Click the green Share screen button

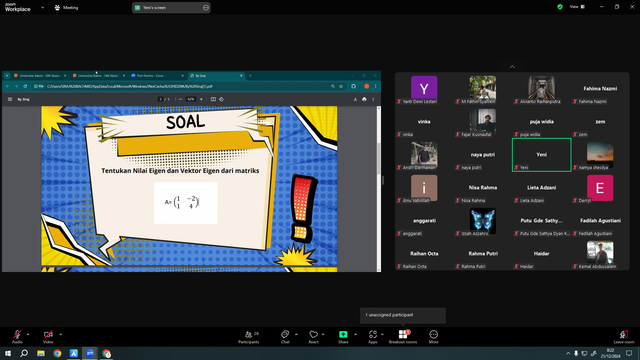(343, 337)
